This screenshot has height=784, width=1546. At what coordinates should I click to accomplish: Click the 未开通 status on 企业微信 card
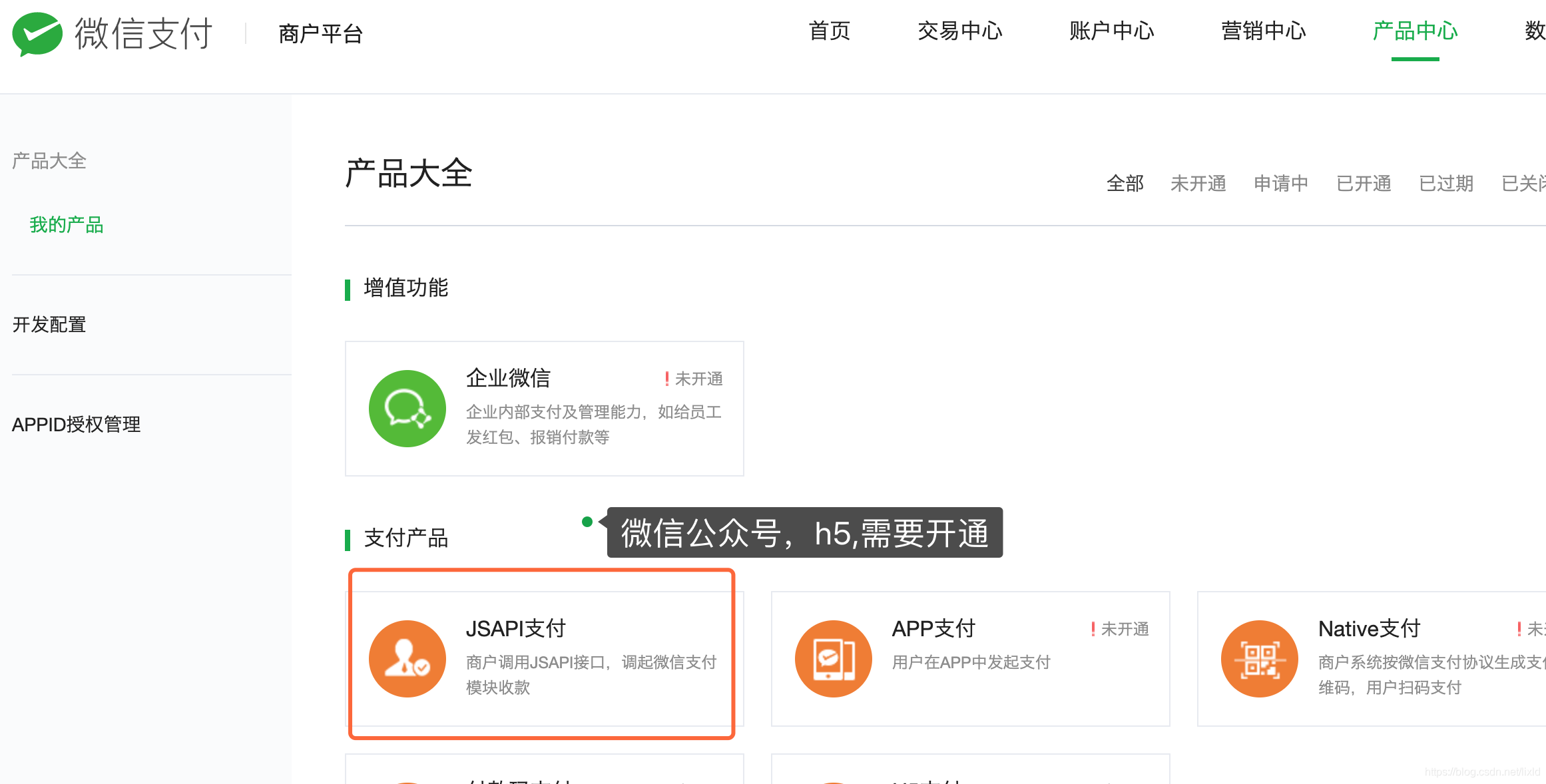(693, 379)
